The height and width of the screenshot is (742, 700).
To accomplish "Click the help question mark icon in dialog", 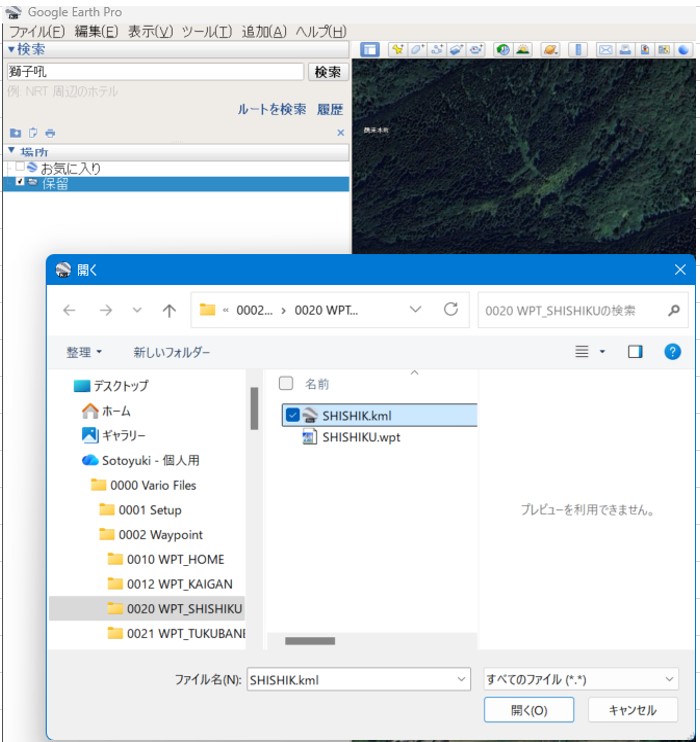I will 672,352.
